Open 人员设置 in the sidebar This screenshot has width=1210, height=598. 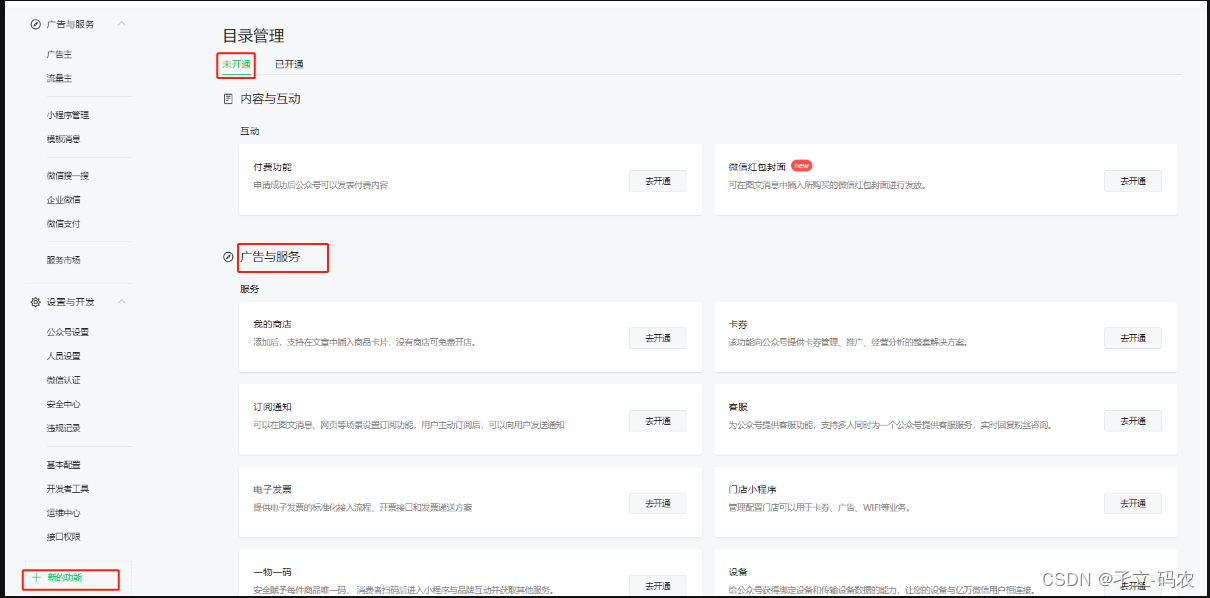[x=63, y=356]
